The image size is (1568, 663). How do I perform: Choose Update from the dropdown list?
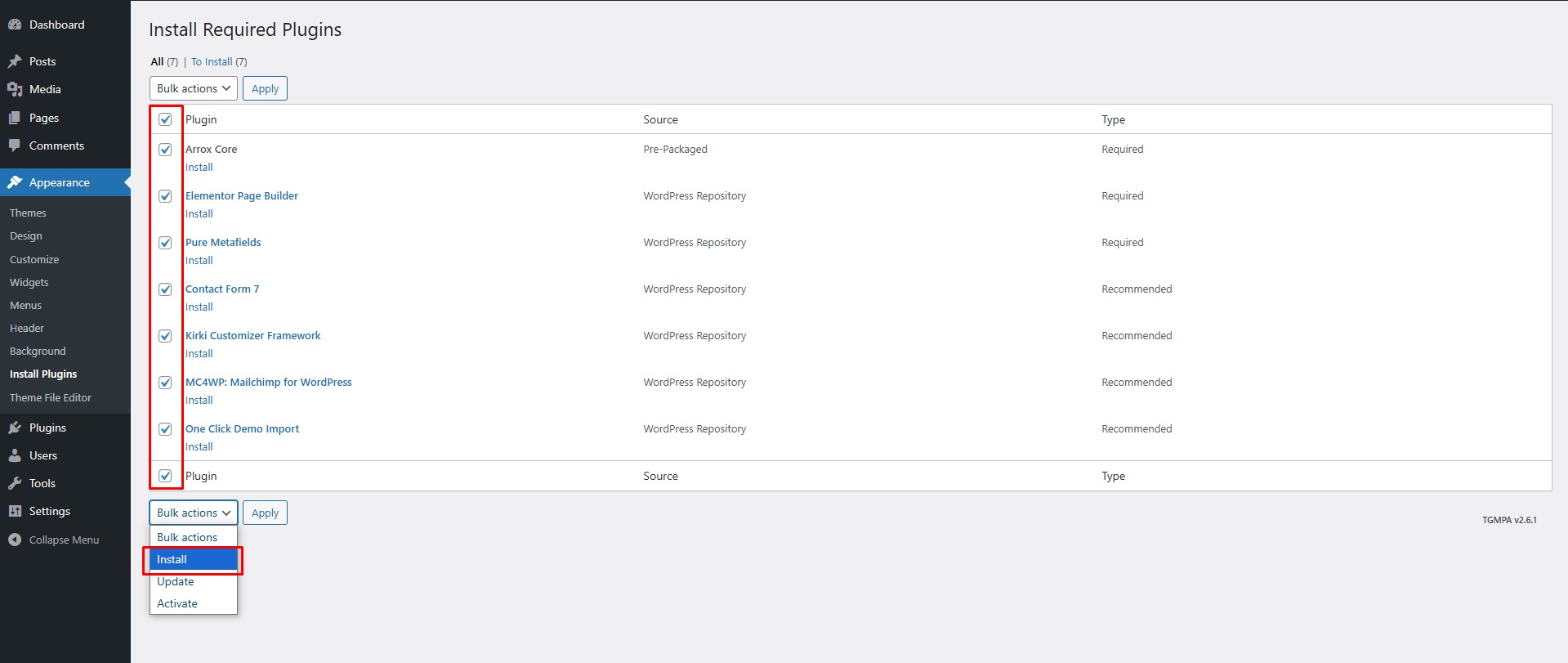pyautogui.click(x=193, y=581)
